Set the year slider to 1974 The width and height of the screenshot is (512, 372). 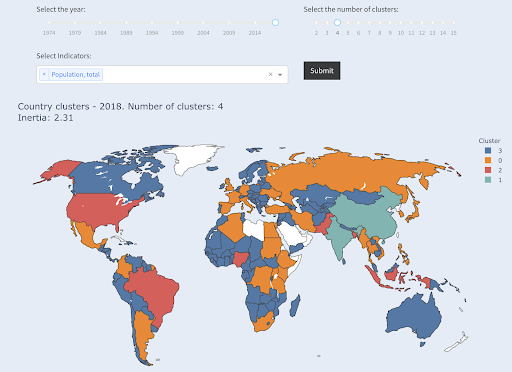pos(49,23)
